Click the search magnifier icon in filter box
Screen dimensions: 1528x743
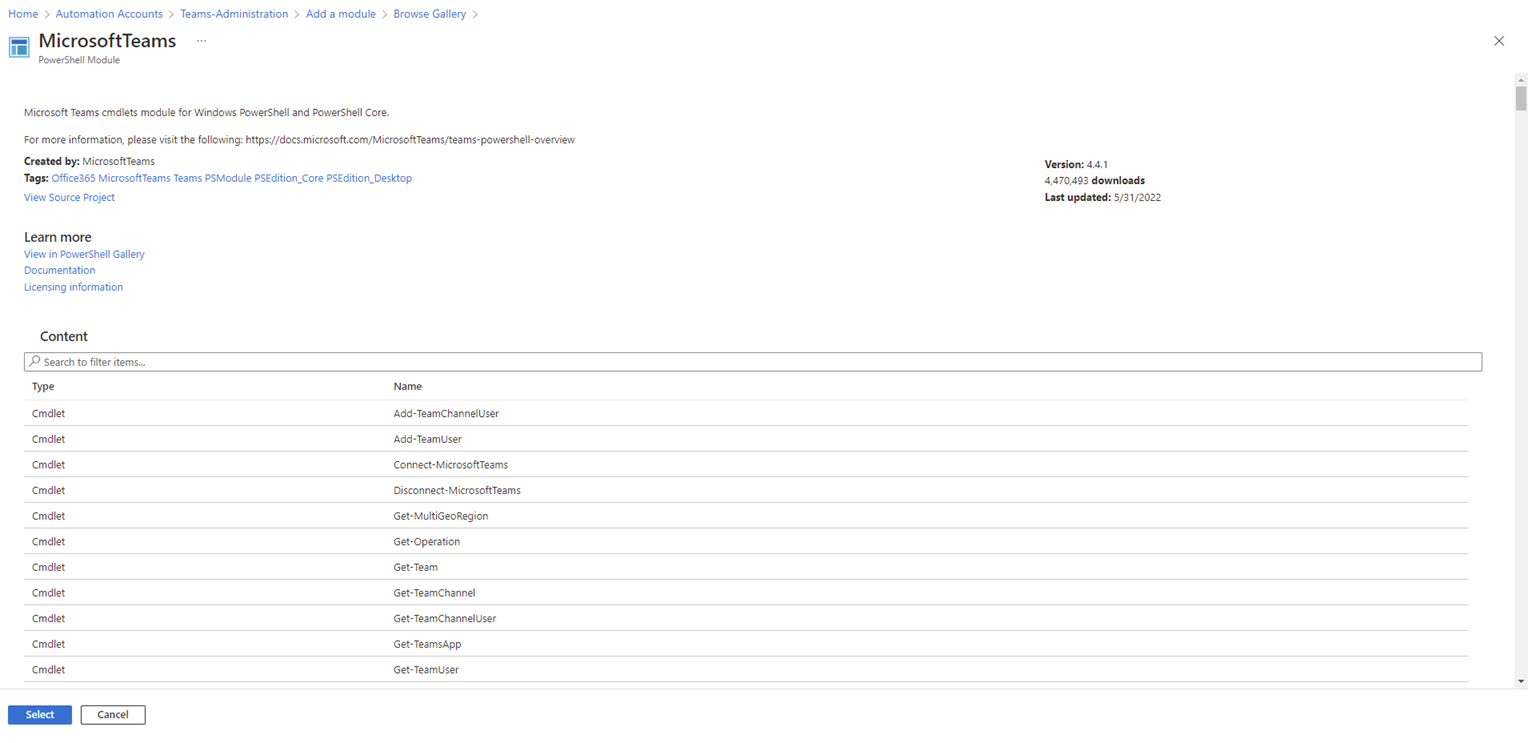(35, 362)
